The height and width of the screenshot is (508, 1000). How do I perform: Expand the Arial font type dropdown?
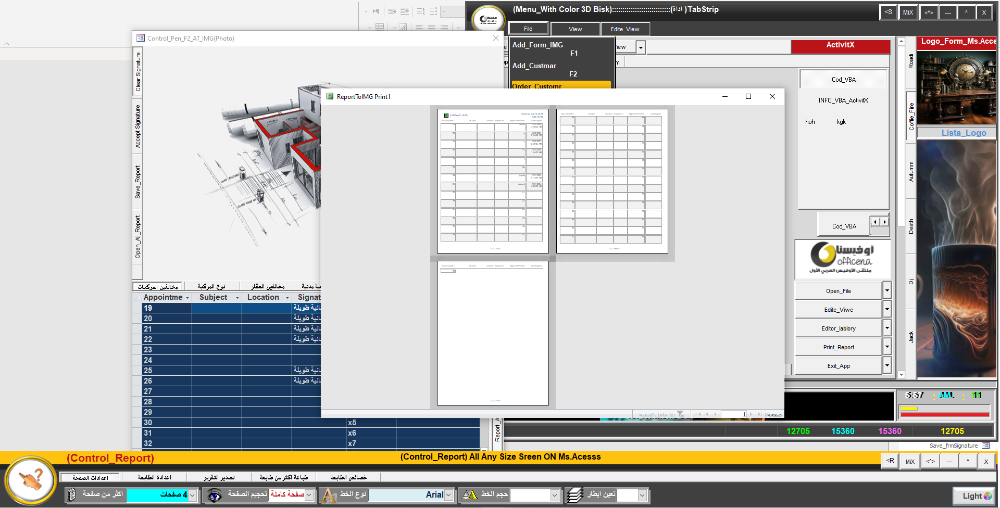tap(448, 495)
